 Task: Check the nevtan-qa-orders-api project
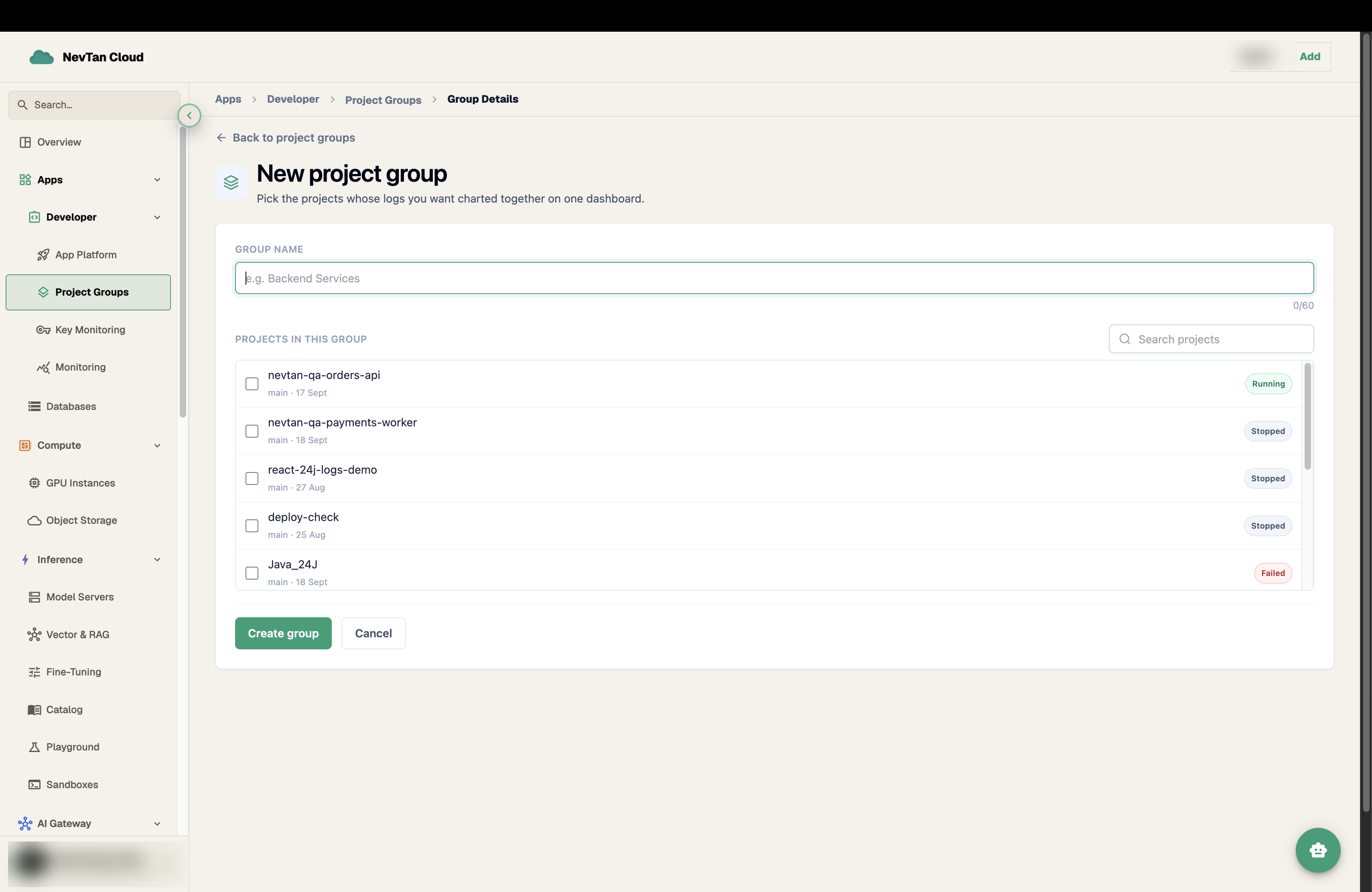(x=252, y=384)
